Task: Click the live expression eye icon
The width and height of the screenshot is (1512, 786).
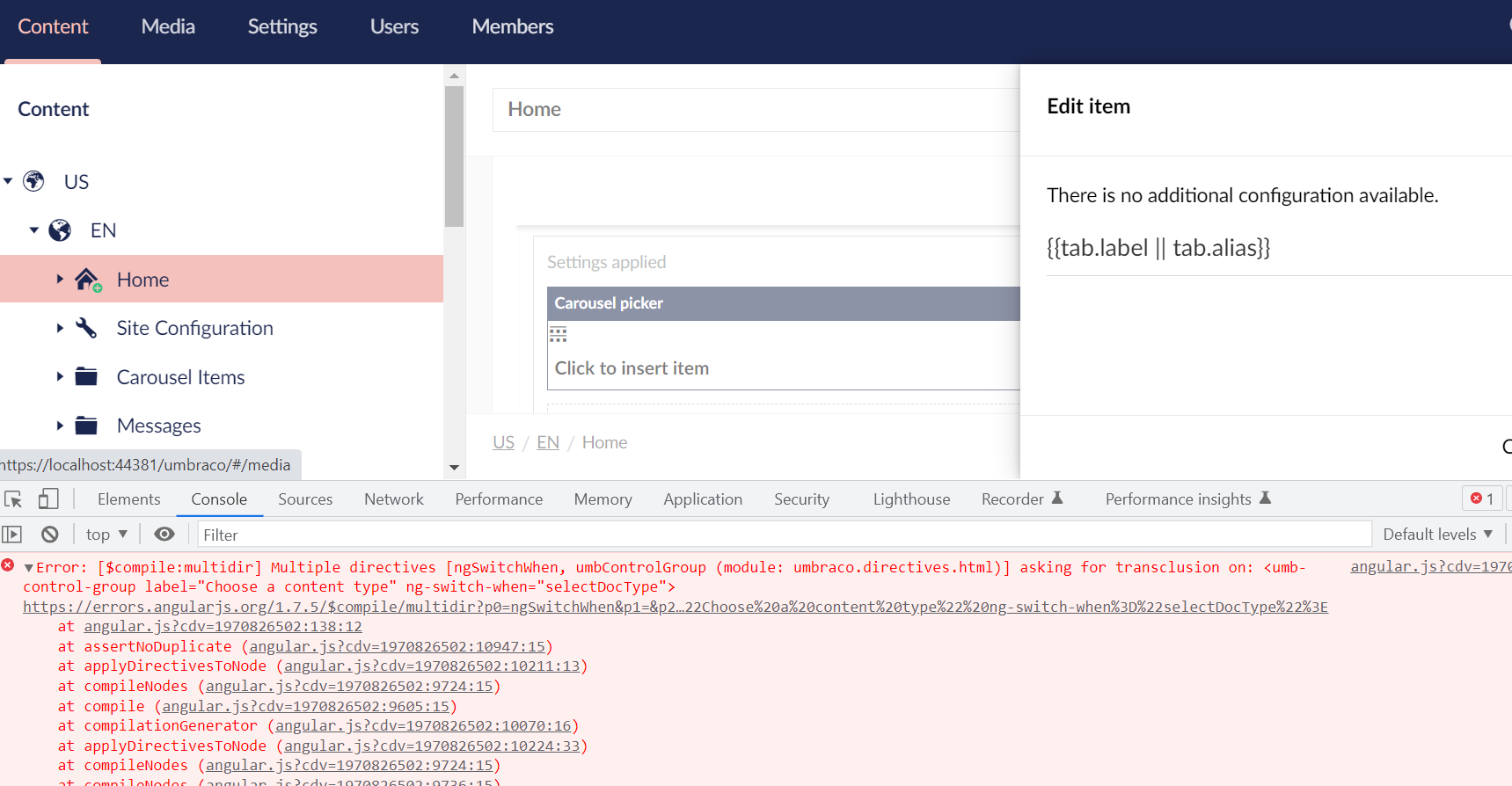Action: (164, 535)
